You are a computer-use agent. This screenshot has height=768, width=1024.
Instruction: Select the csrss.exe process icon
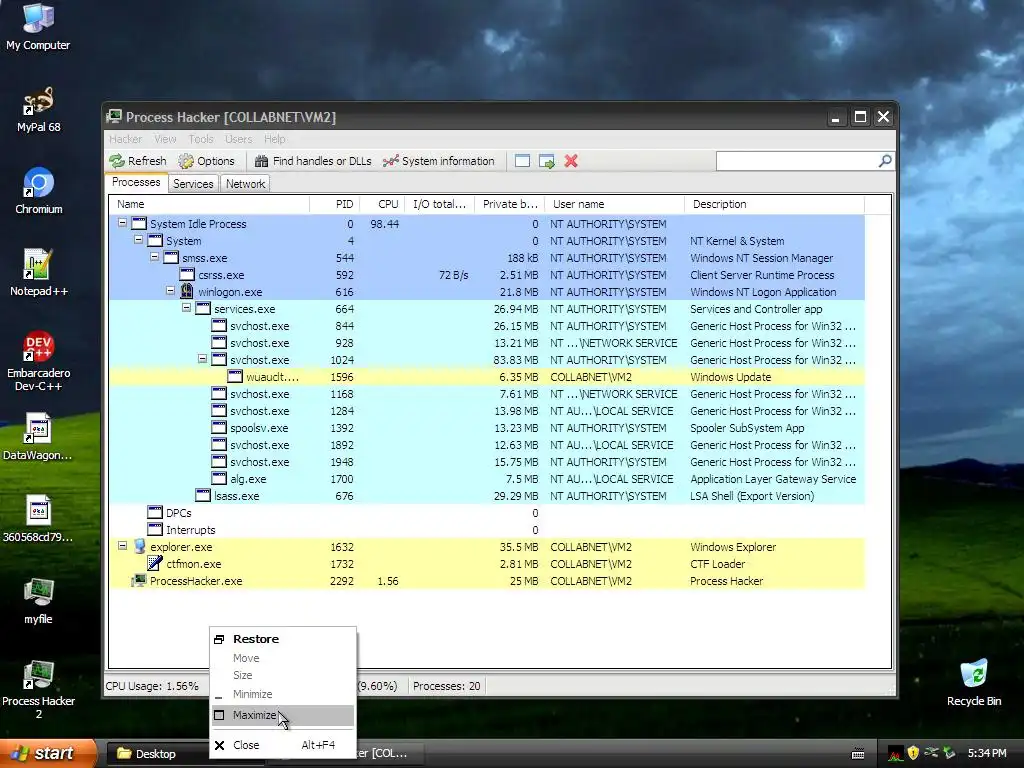click(187, 274)
